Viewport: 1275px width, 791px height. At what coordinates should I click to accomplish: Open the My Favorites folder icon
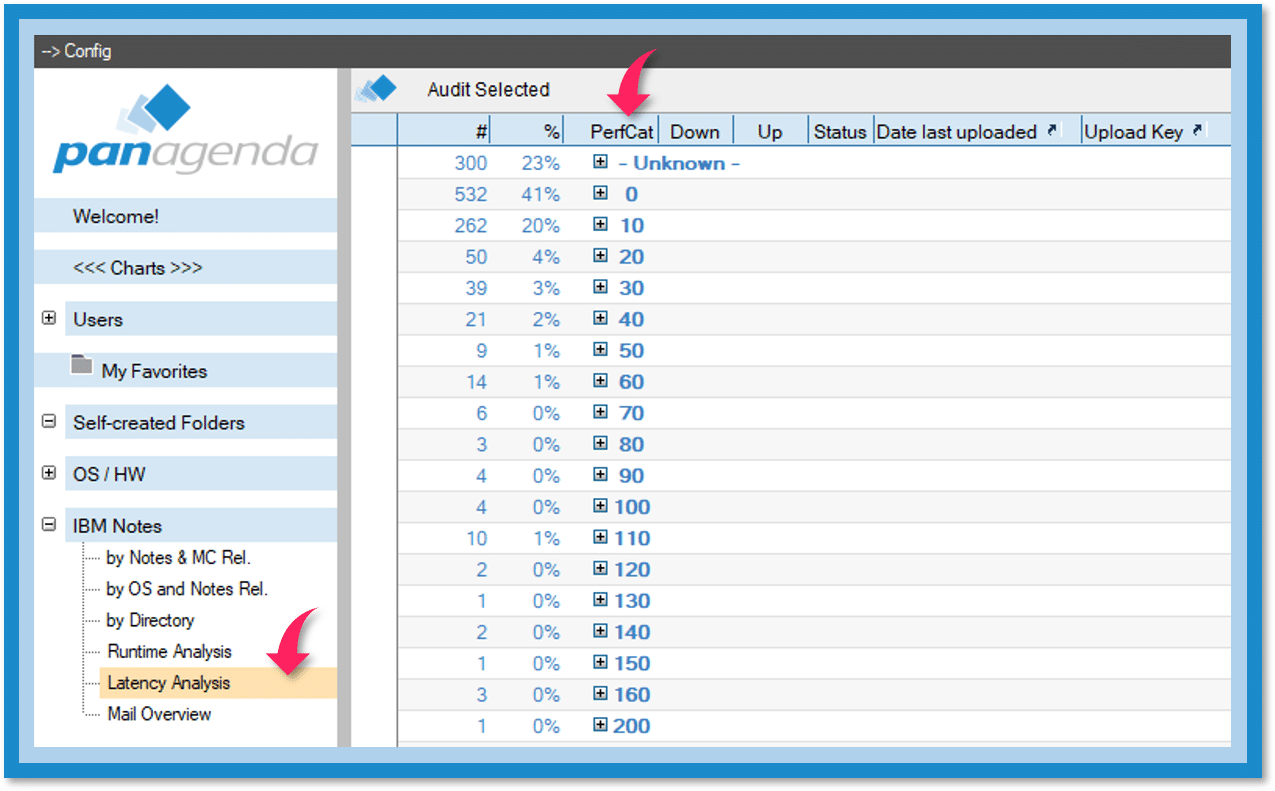point(82,367)
